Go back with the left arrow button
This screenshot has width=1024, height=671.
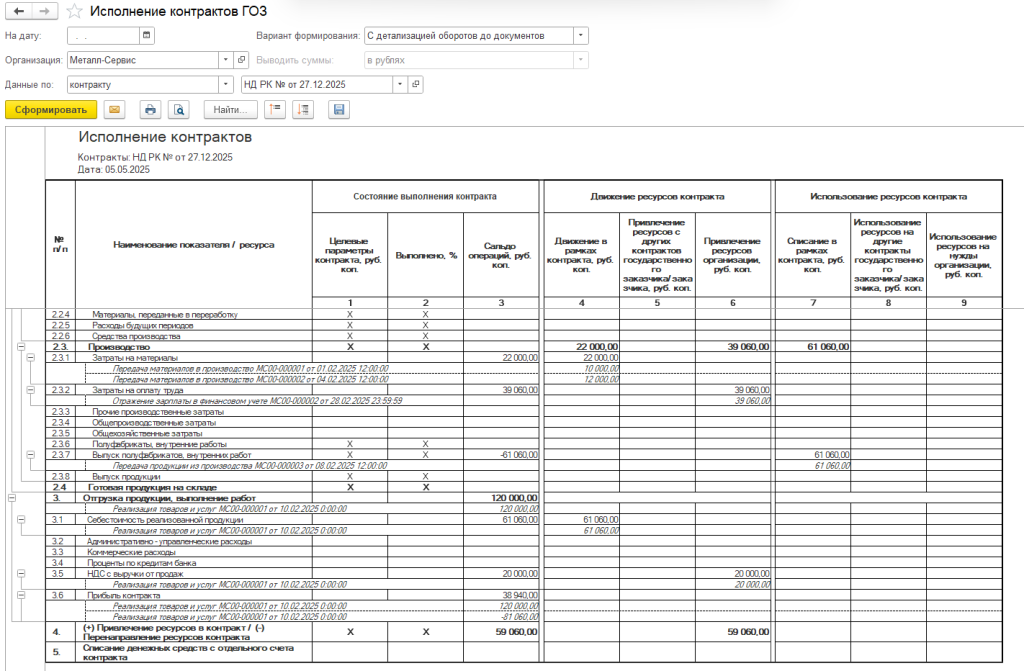point(18,11)
